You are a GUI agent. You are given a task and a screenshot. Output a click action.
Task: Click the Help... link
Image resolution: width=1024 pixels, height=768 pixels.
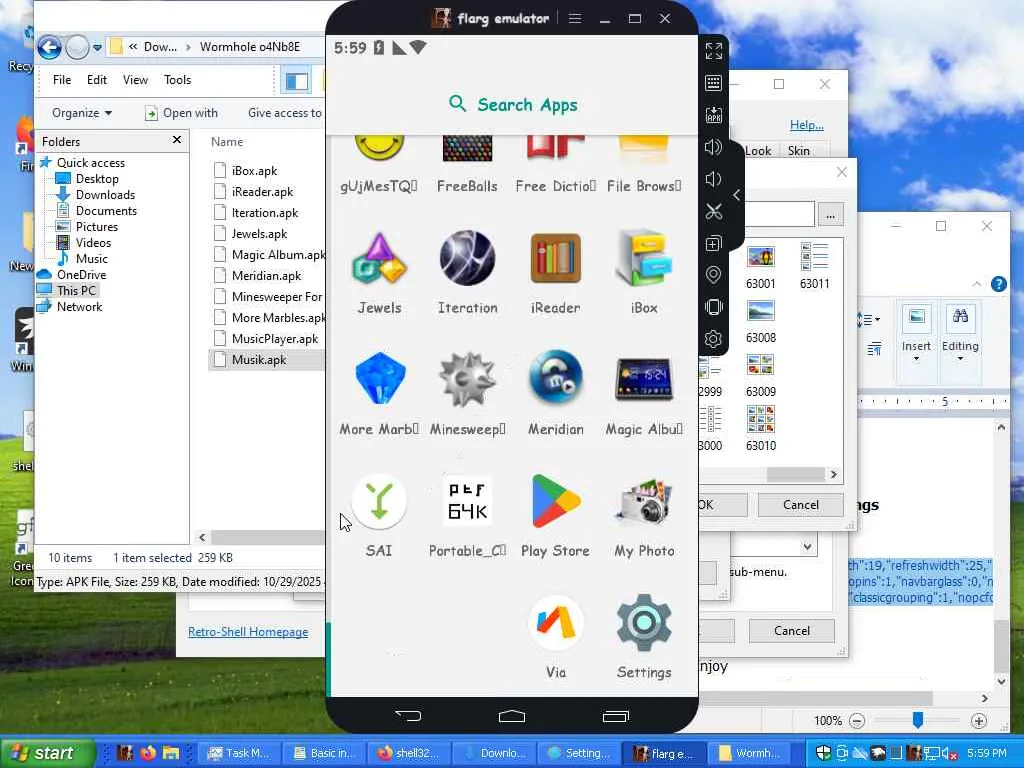[x=807, y=125]
